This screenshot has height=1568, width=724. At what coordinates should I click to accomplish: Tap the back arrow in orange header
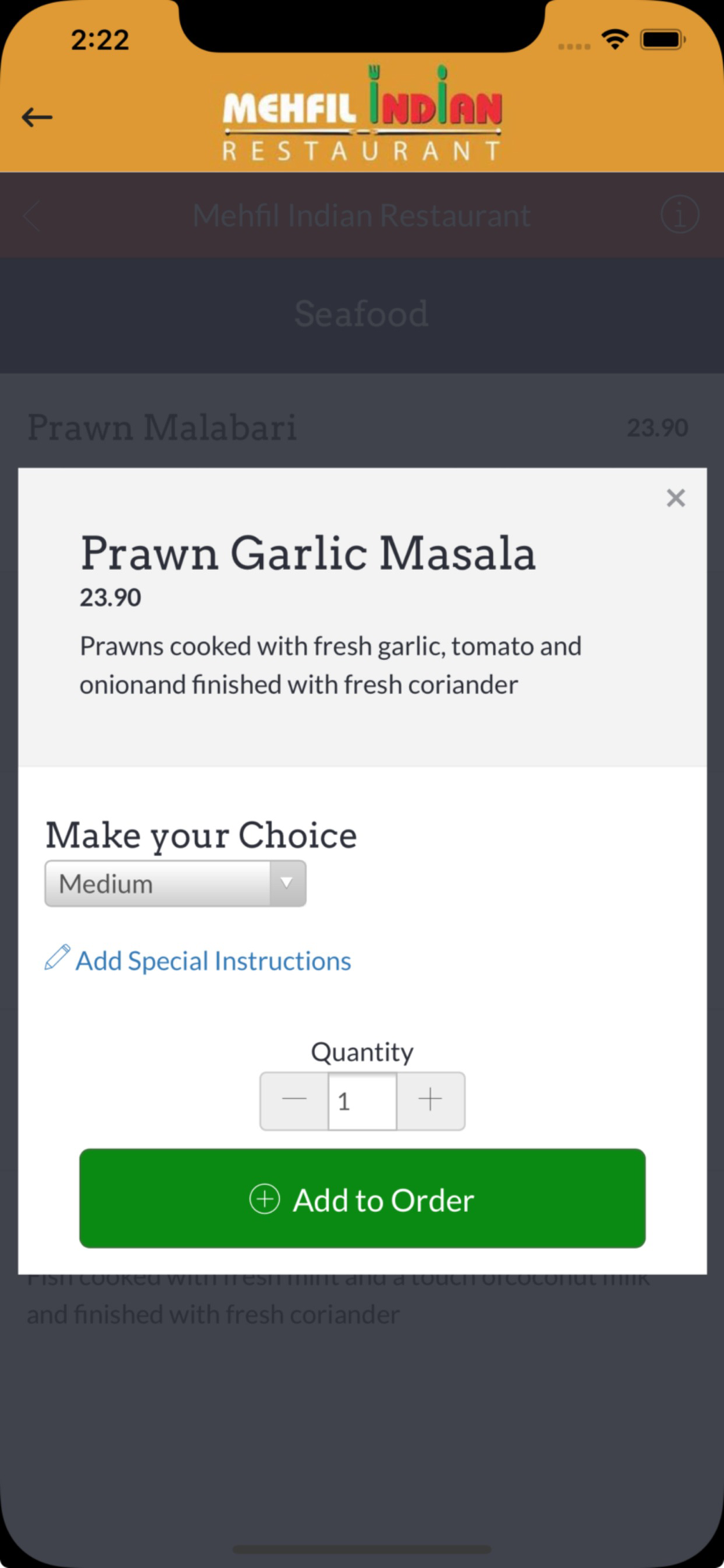pyautogui.click(x=37, y=118)
